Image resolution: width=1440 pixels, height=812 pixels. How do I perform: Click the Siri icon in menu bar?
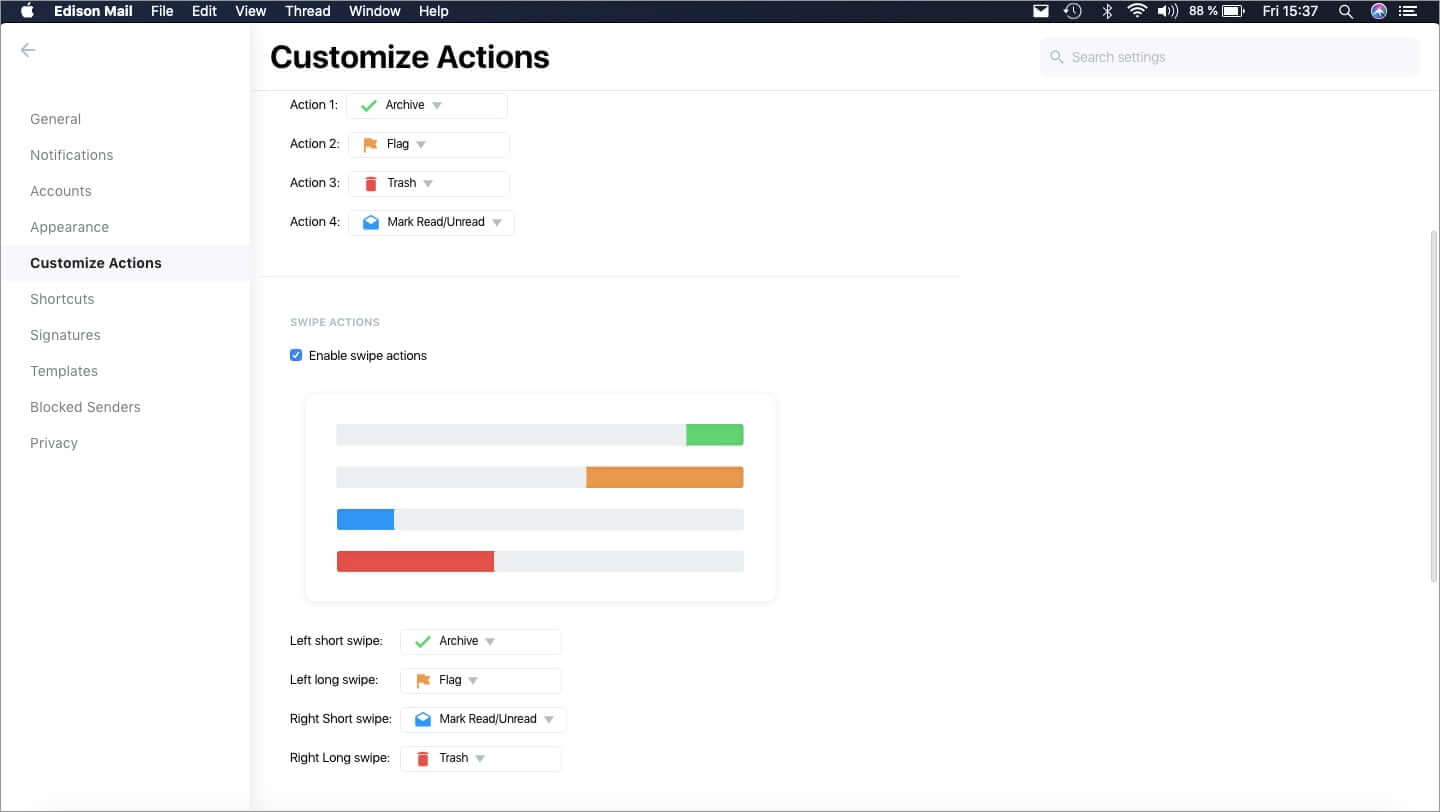point(1379,11)
